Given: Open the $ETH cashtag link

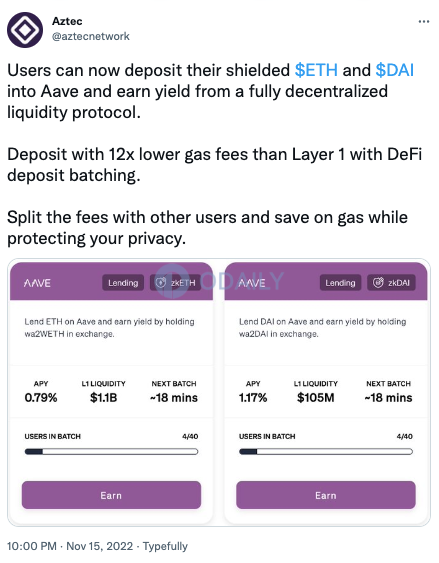Looking at the screenshot, I should (316, 70).
